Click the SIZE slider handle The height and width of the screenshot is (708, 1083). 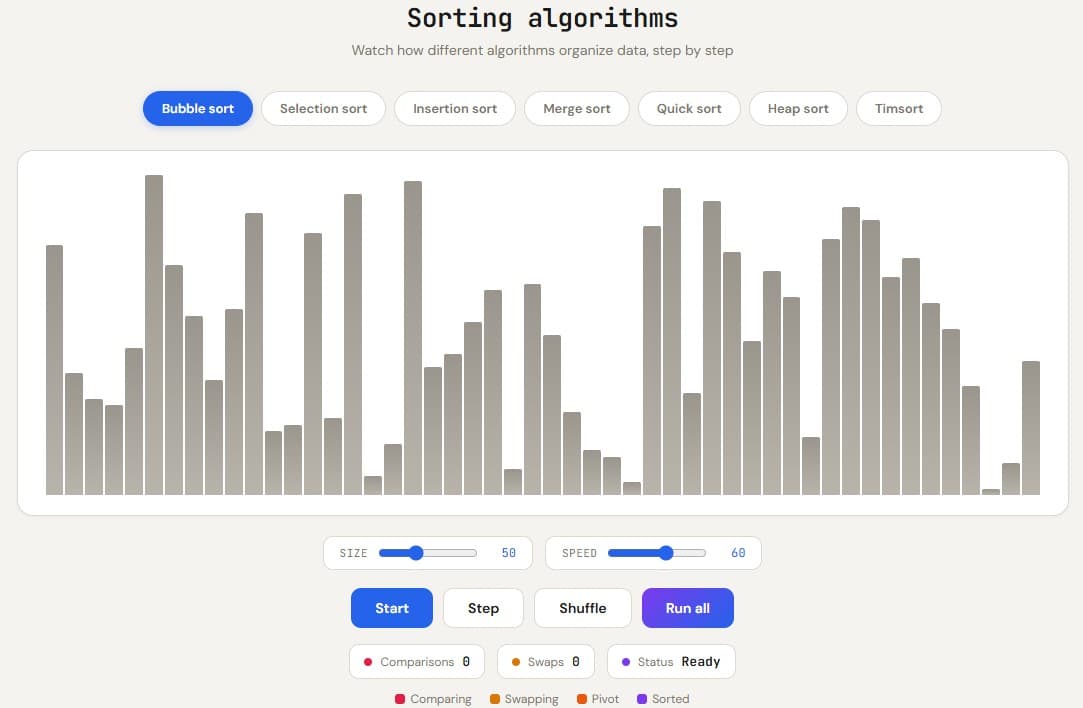pyautogui.click(x=416, y=553)
